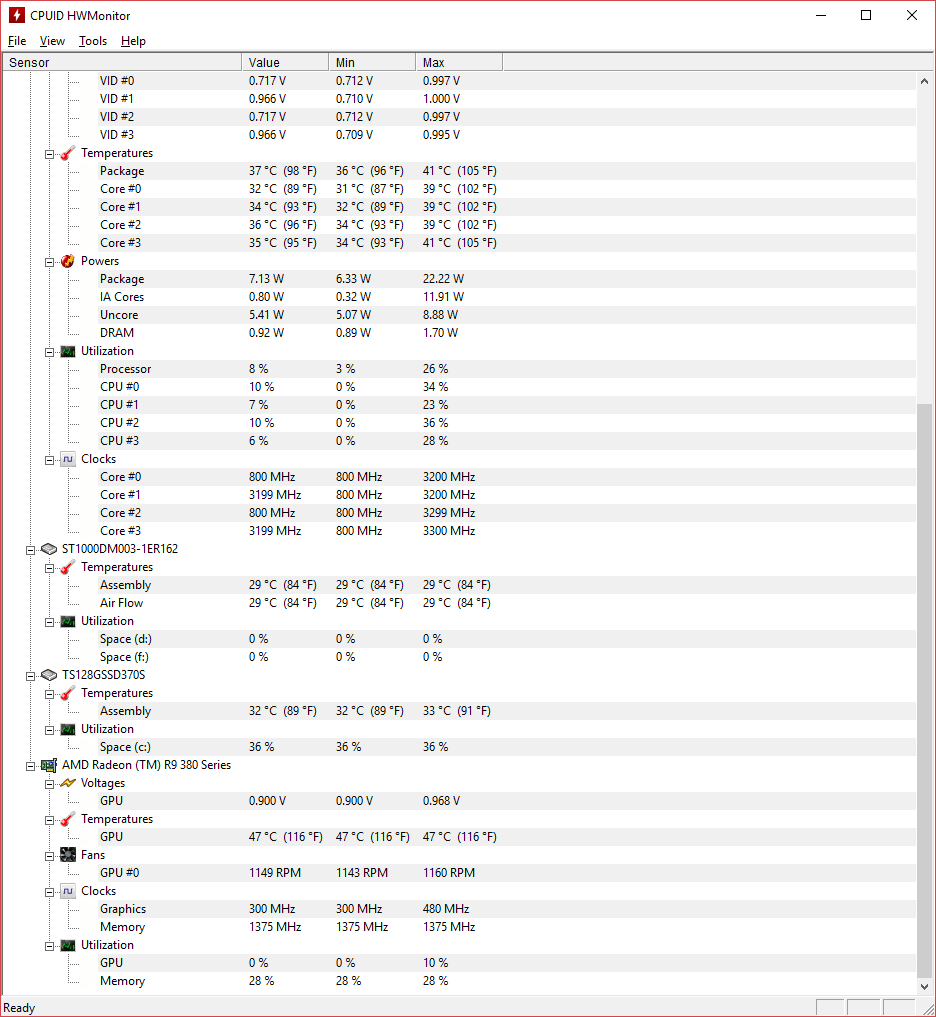Click the CPU Utilization graph icon
The image size is (936, 1017).
pyautogui.click(x=67, y=351)
